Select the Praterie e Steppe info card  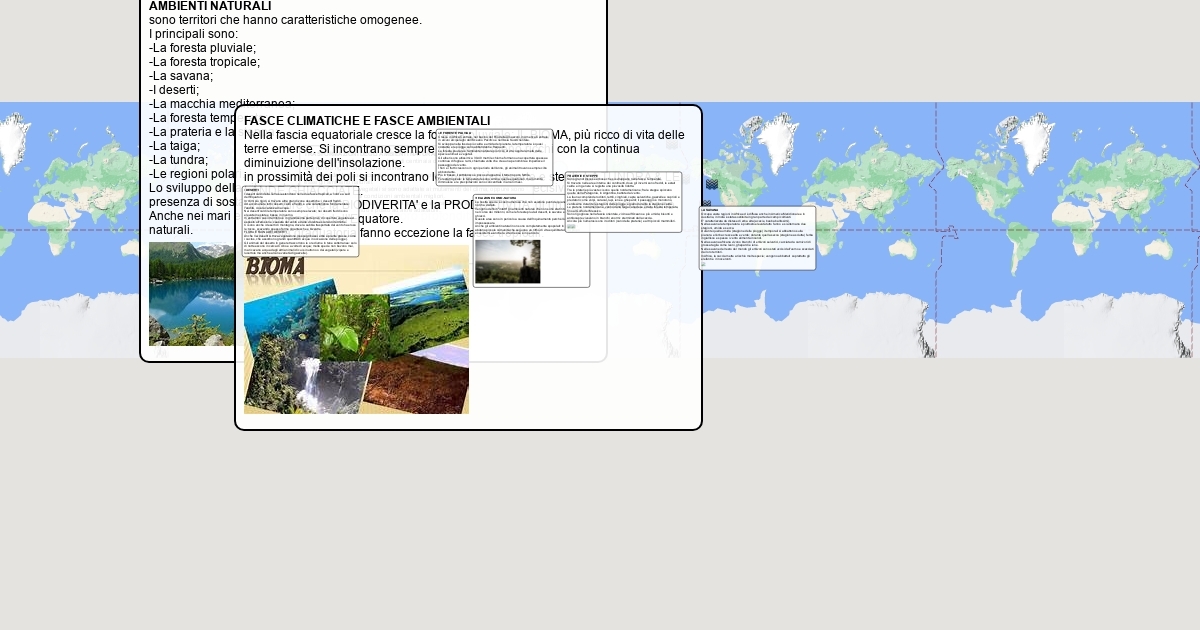click(623, 201)
